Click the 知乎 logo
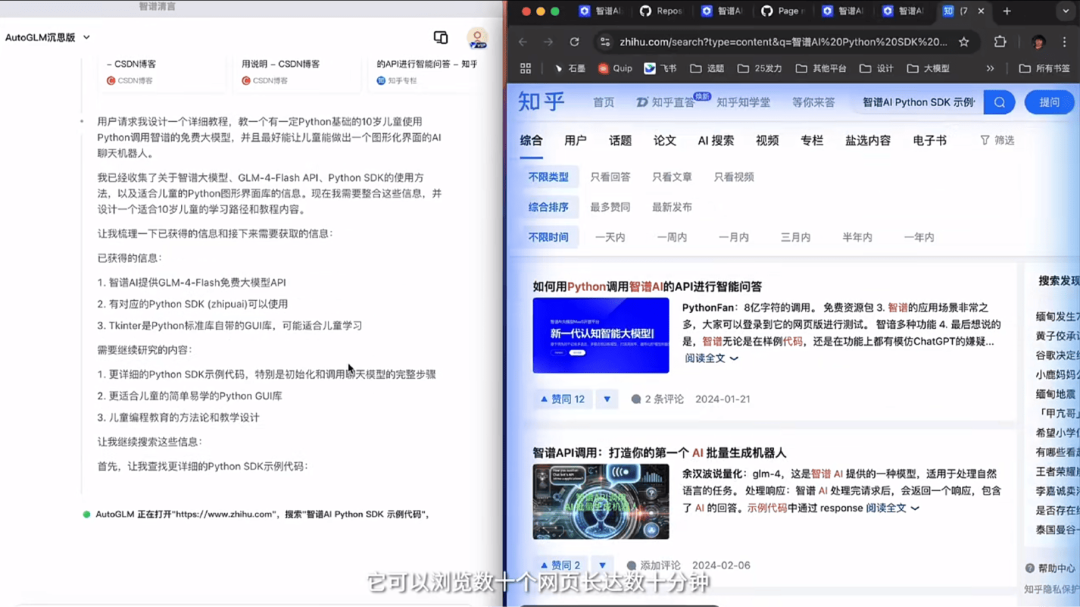1080x607 pixels. click(x=541, y=102)
